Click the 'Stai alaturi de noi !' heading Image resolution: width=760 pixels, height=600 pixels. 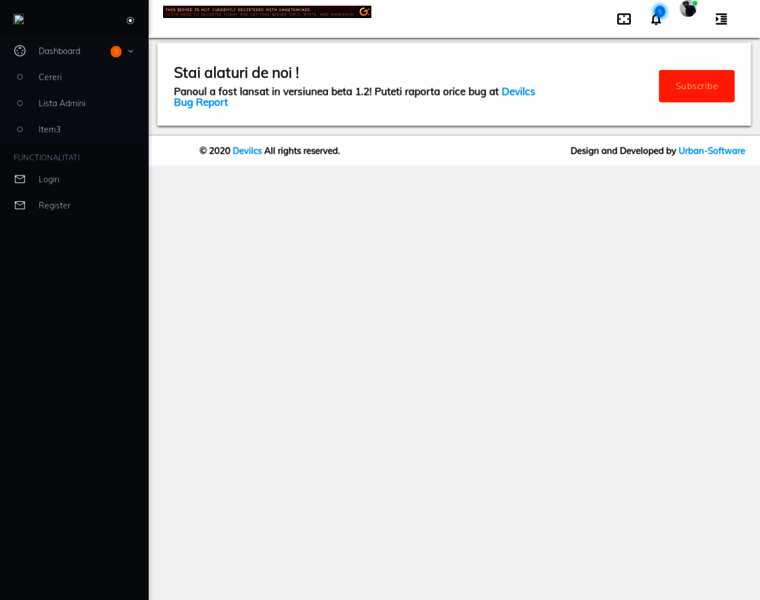237,73
